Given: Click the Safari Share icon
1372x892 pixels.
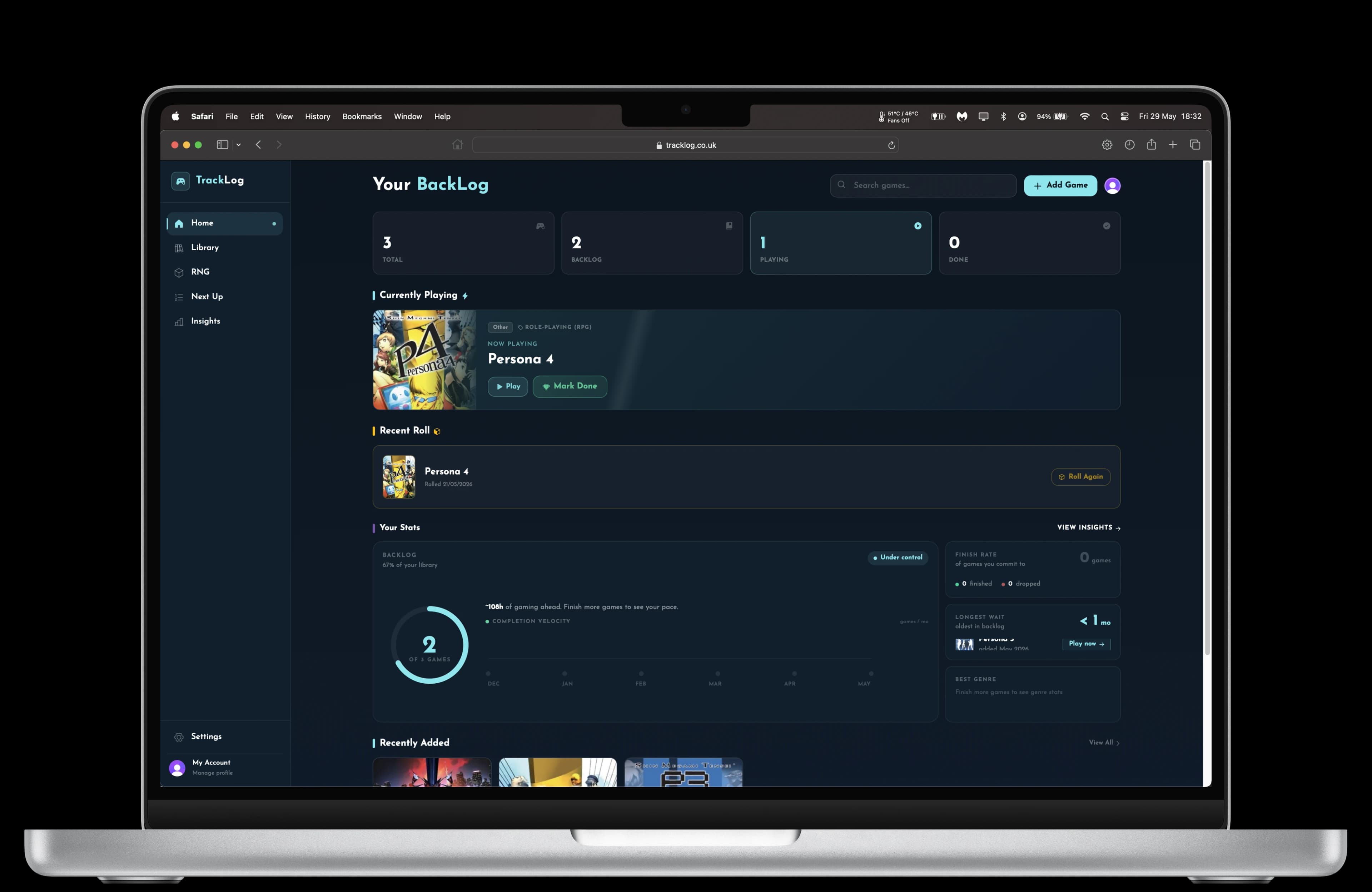Looking at the screenshot, I should 1151,145.
